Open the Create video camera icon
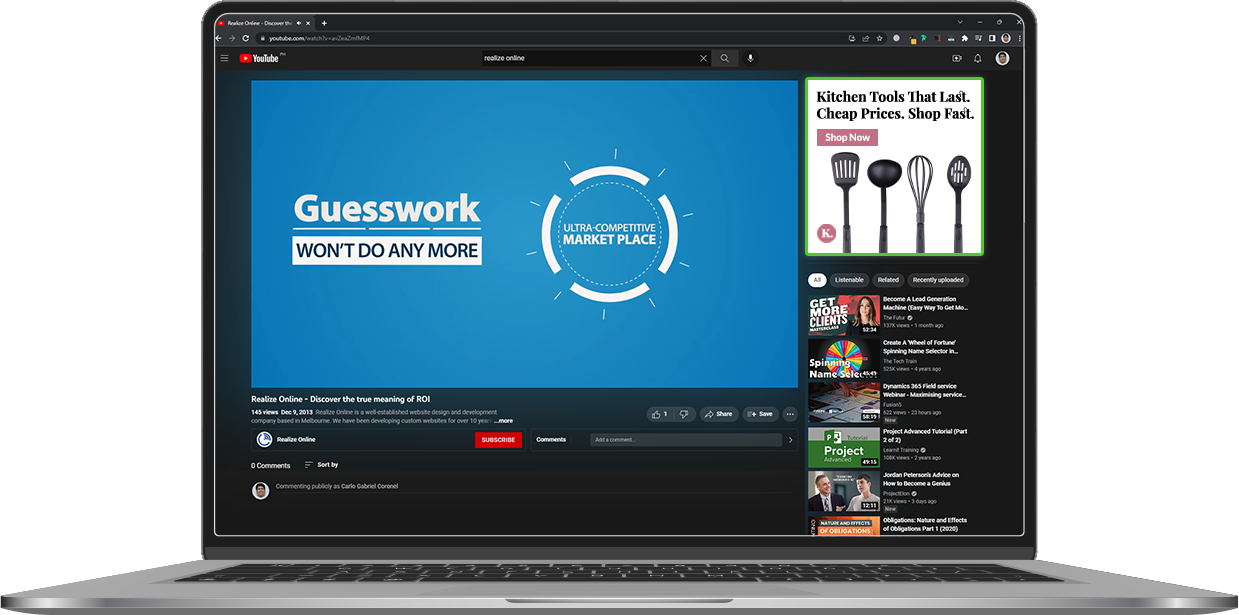This screenshot has height=615, width=1239. (957, 58)
